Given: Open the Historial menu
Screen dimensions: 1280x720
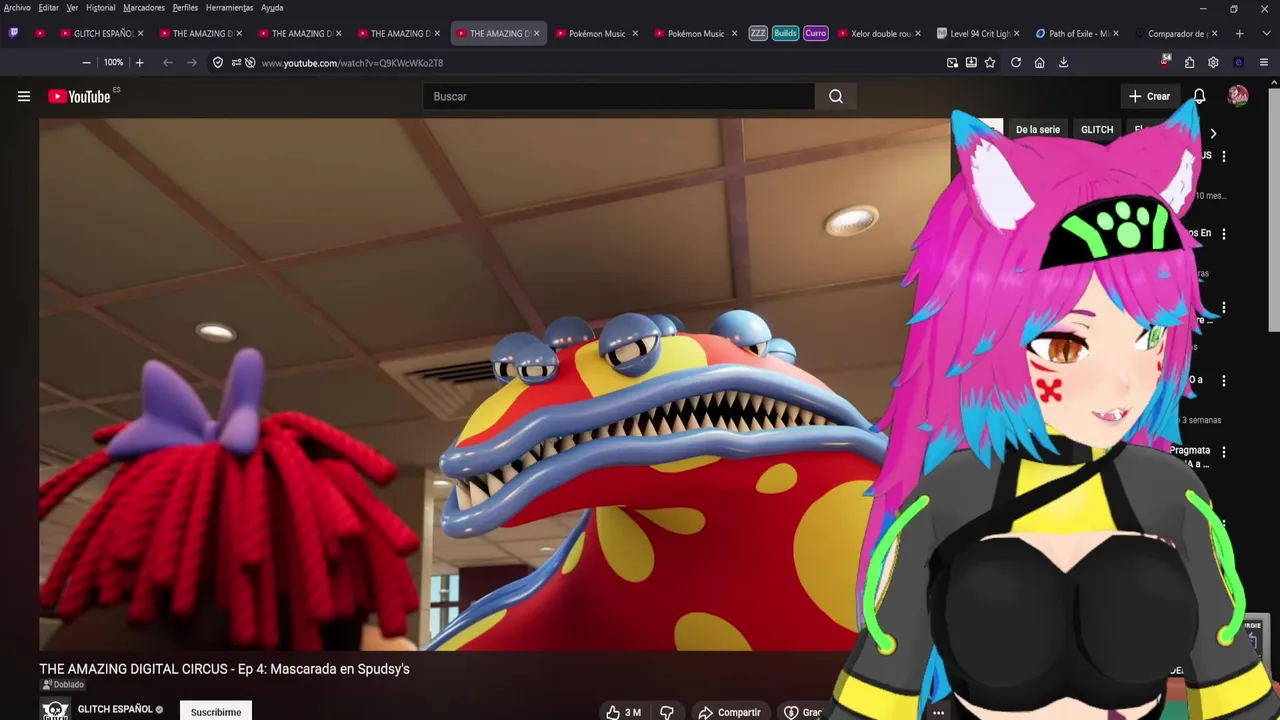Looking at the screenshot, I should [100, 7].
